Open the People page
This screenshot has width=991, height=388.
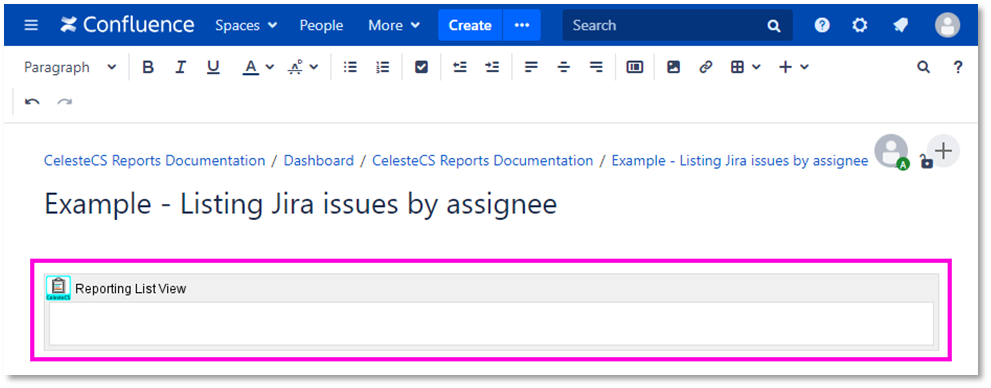coord(321,25)
